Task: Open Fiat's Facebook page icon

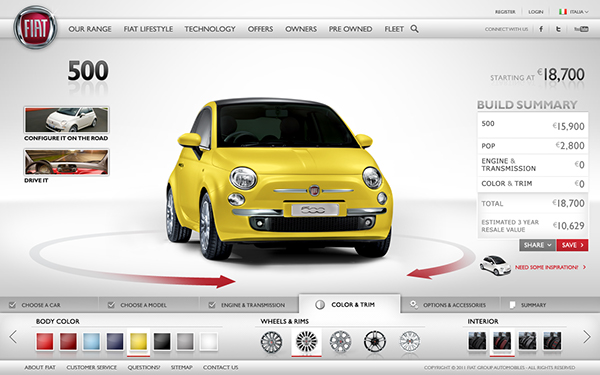Action: [x=541, y=29]
